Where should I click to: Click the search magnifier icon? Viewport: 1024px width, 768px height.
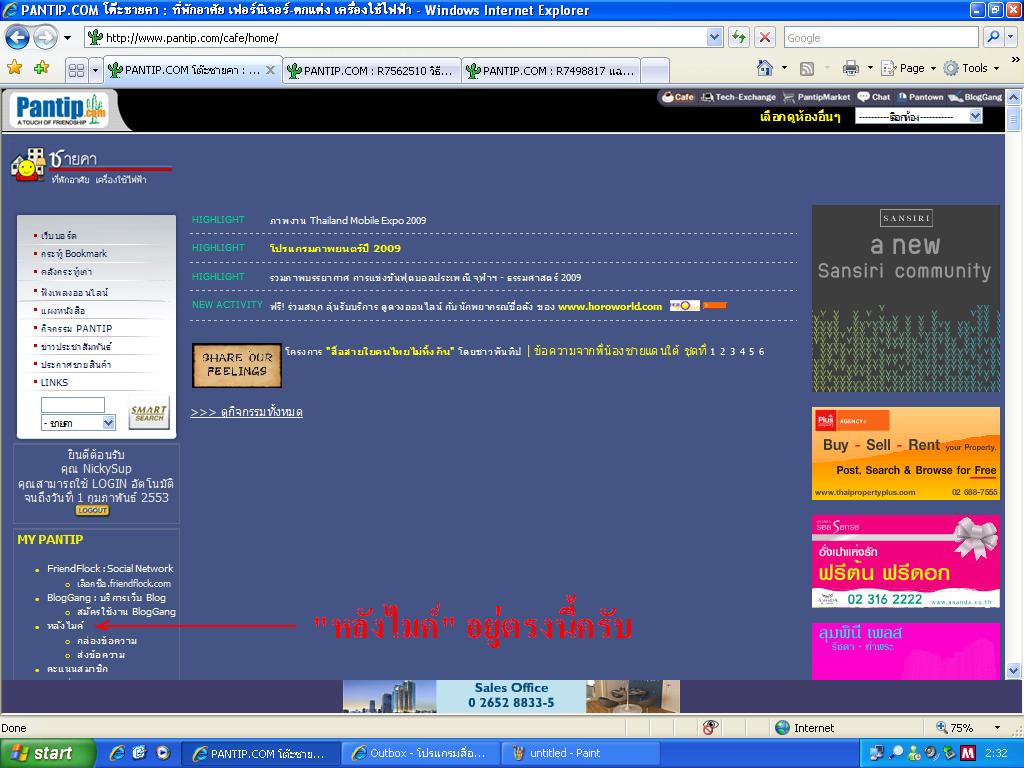(x=993, y=38)
